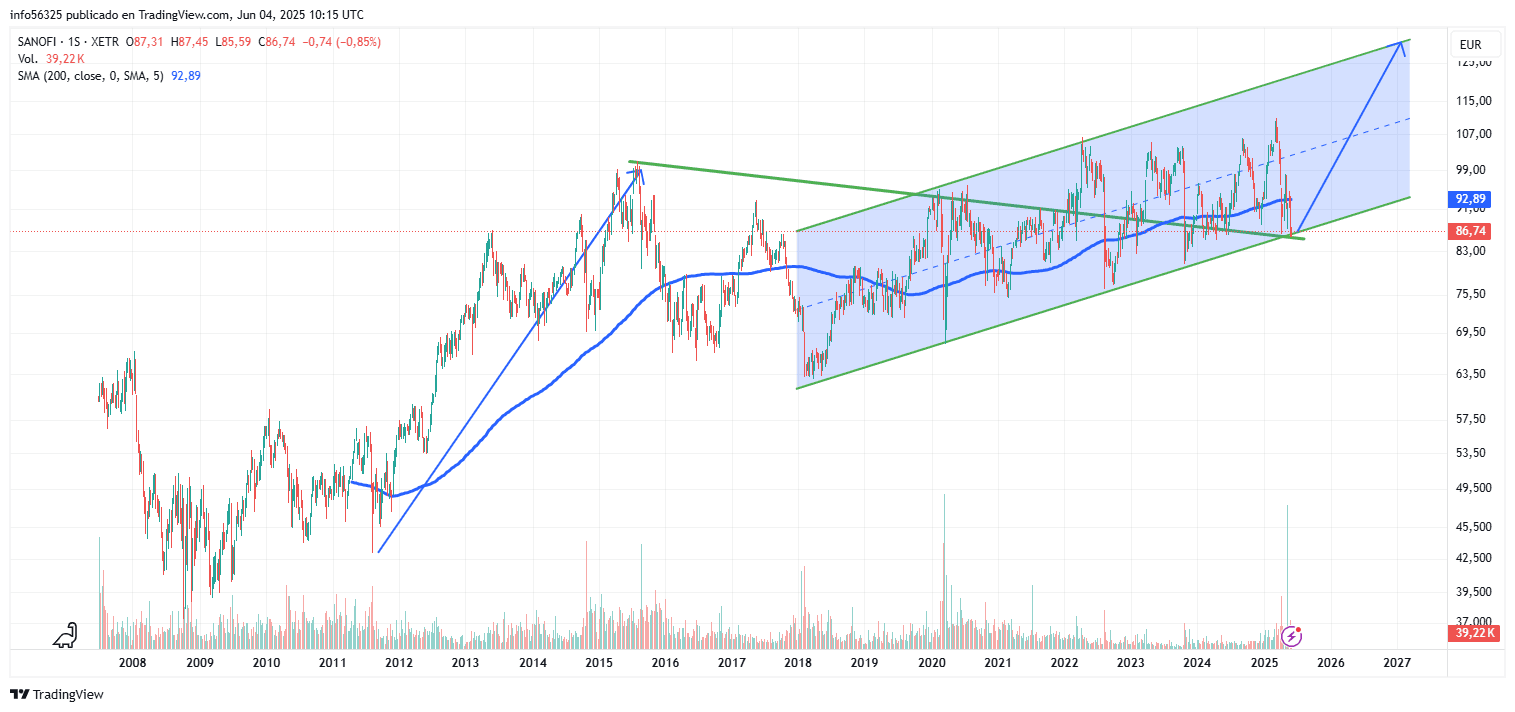Click the close value C86,74 in the legend
Screen dimensions: 1515x712
pos(276,42)
